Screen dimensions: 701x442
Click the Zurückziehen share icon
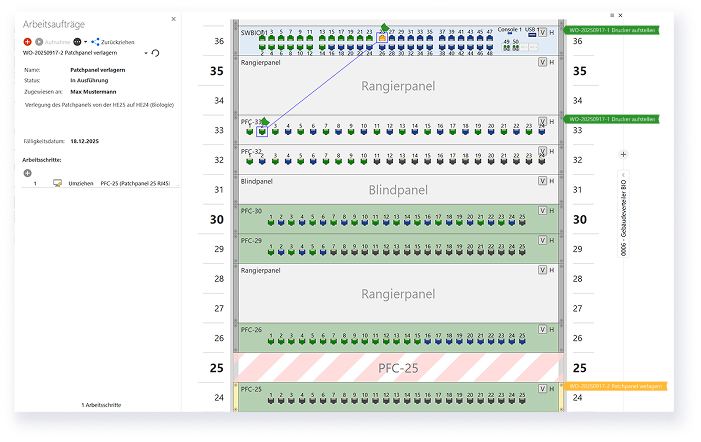pos(96,42)
